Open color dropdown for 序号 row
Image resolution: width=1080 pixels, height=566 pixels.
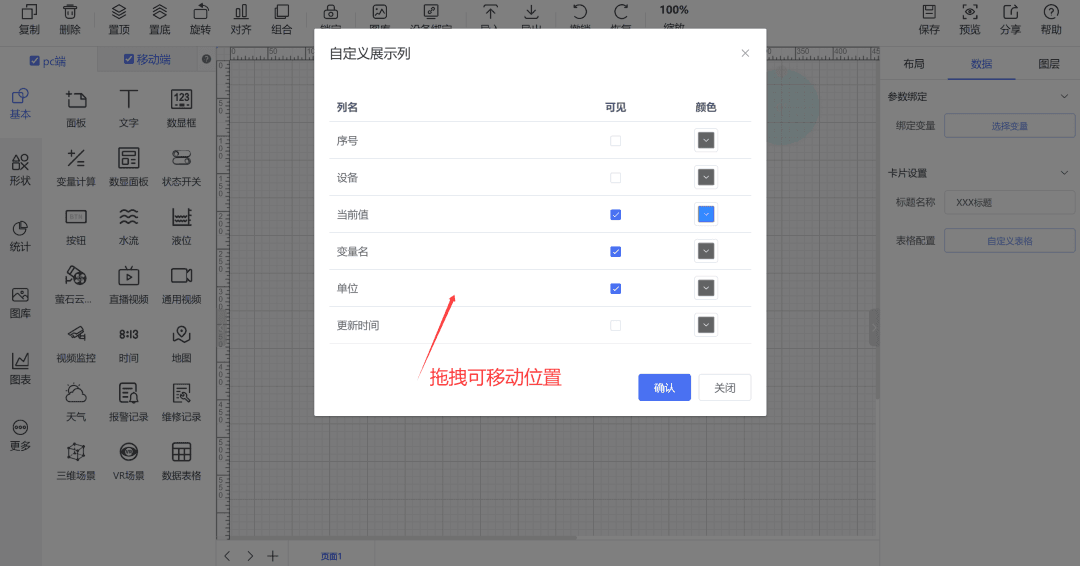(706, 140)
